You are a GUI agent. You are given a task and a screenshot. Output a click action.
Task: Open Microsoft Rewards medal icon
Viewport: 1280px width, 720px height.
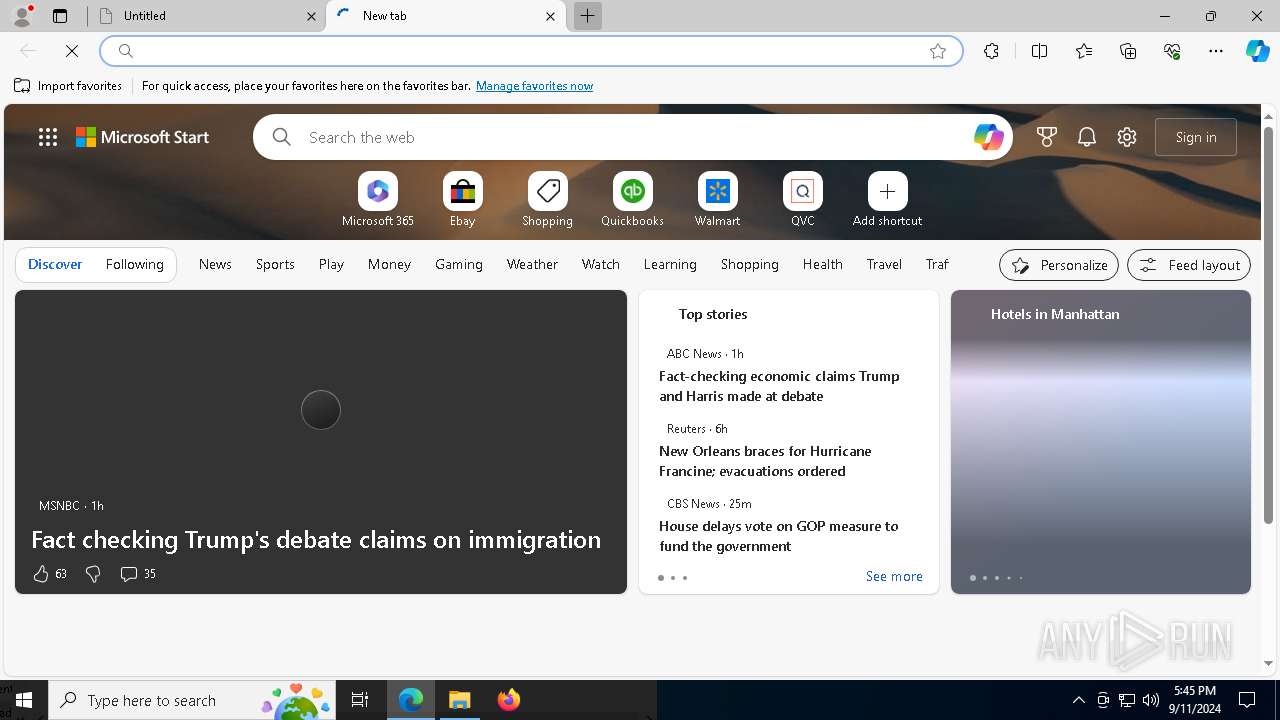tap(1047, 137)
